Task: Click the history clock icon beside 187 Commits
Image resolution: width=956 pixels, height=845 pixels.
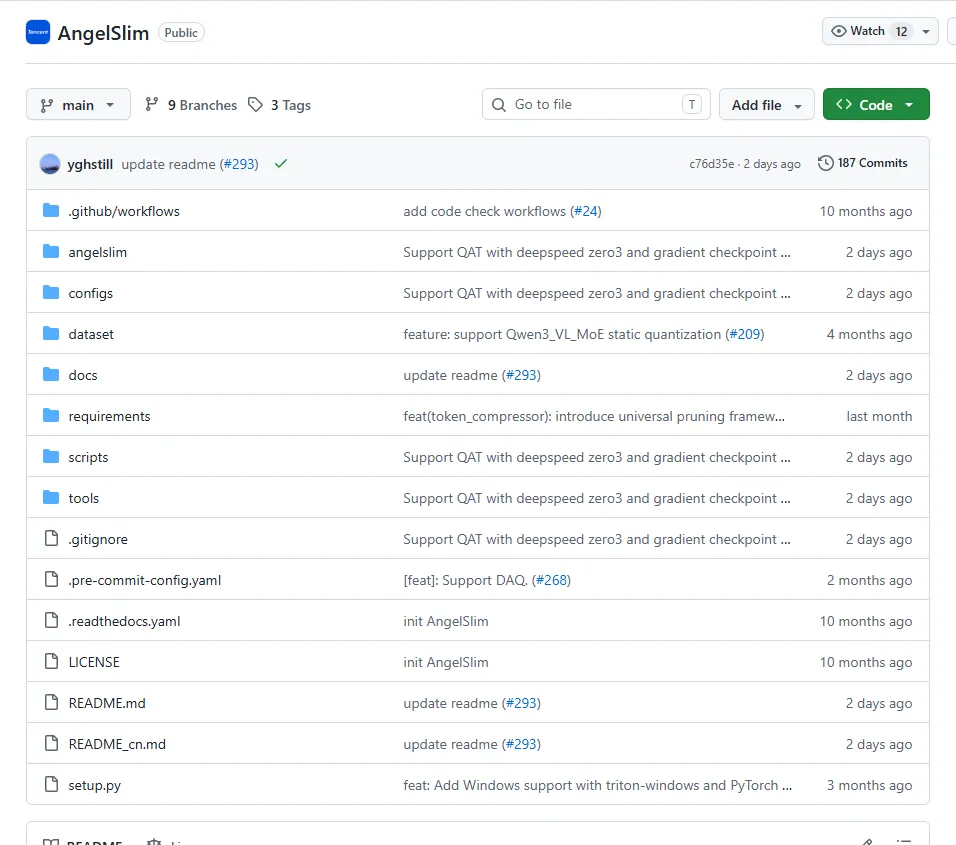Action: tap(826, 163)
